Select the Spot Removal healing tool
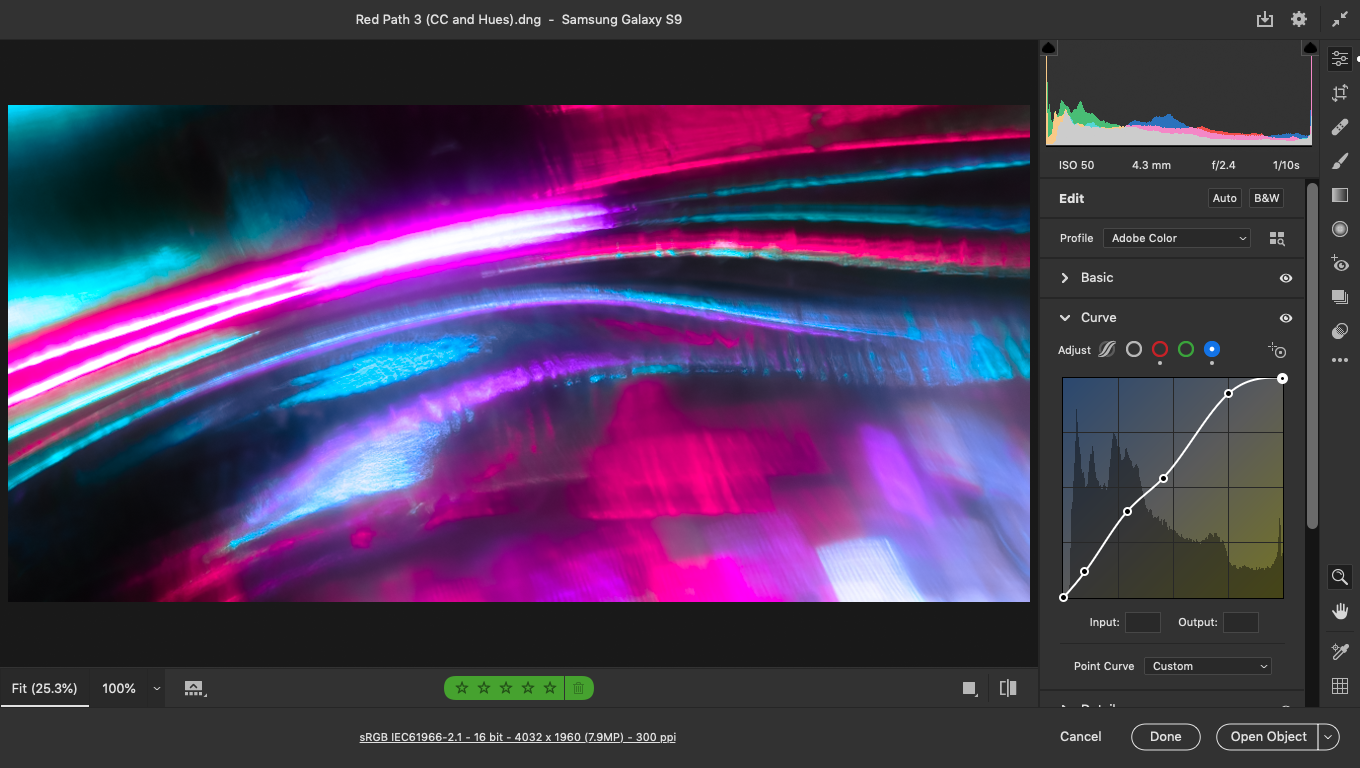 point(1340,127)
